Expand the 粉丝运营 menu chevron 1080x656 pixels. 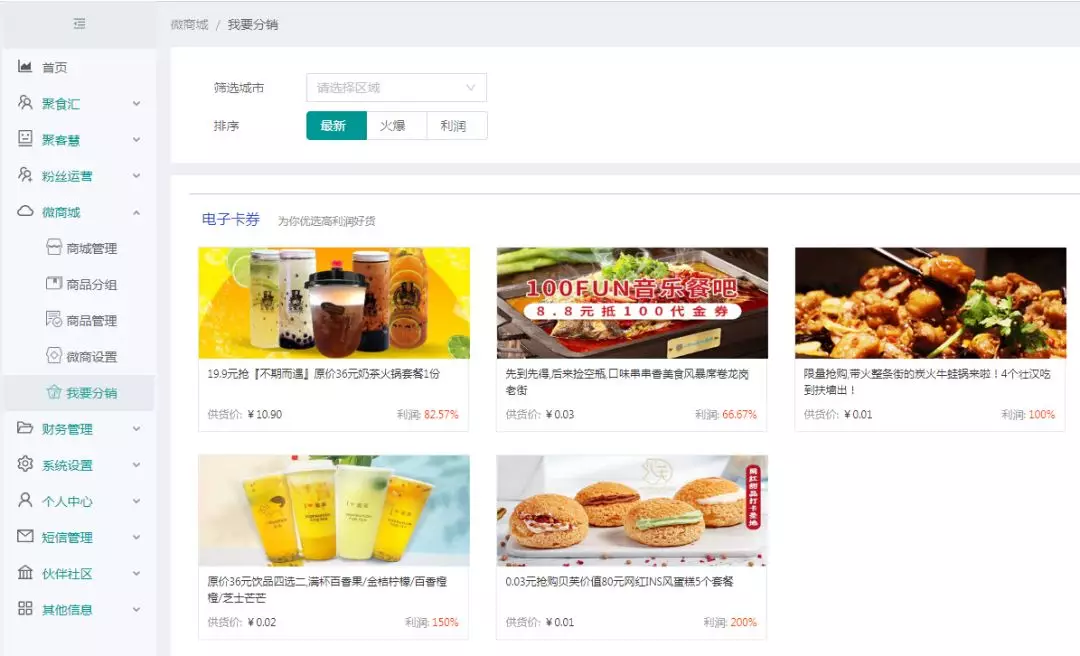(137, 176)
